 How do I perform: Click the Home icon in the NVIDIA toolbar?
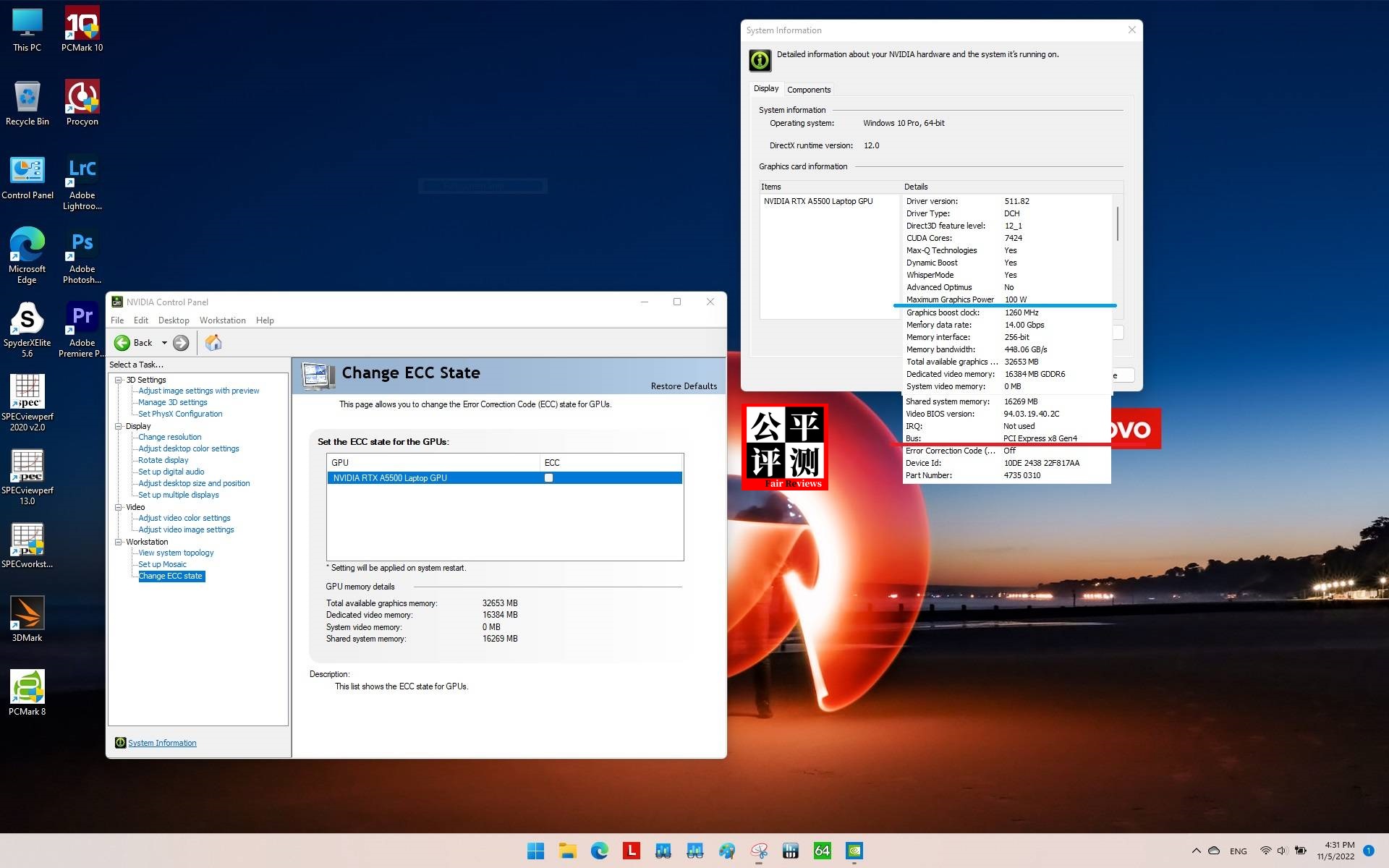pos(213,342)
